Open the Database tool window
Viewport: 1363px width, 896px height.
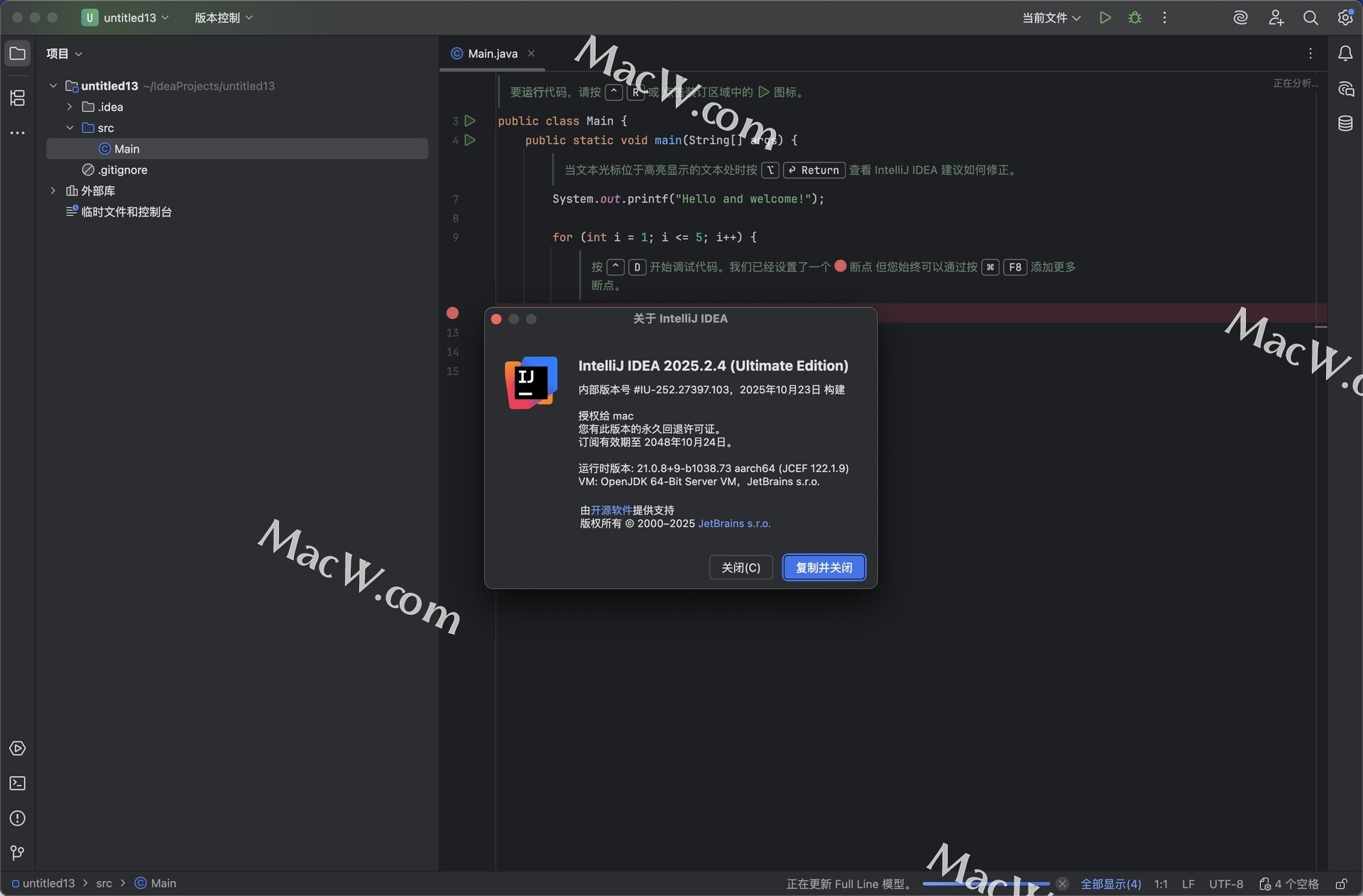pyautogui.click(x=1345, y=124)
